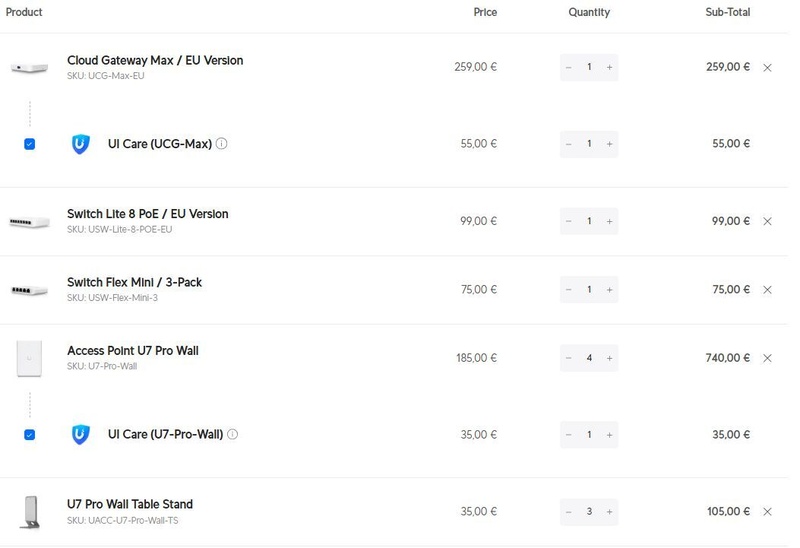Click the U7 Pro Wall Table Stand thumbnail
This screenshot has width=800, height=548.
coord(30,512)
